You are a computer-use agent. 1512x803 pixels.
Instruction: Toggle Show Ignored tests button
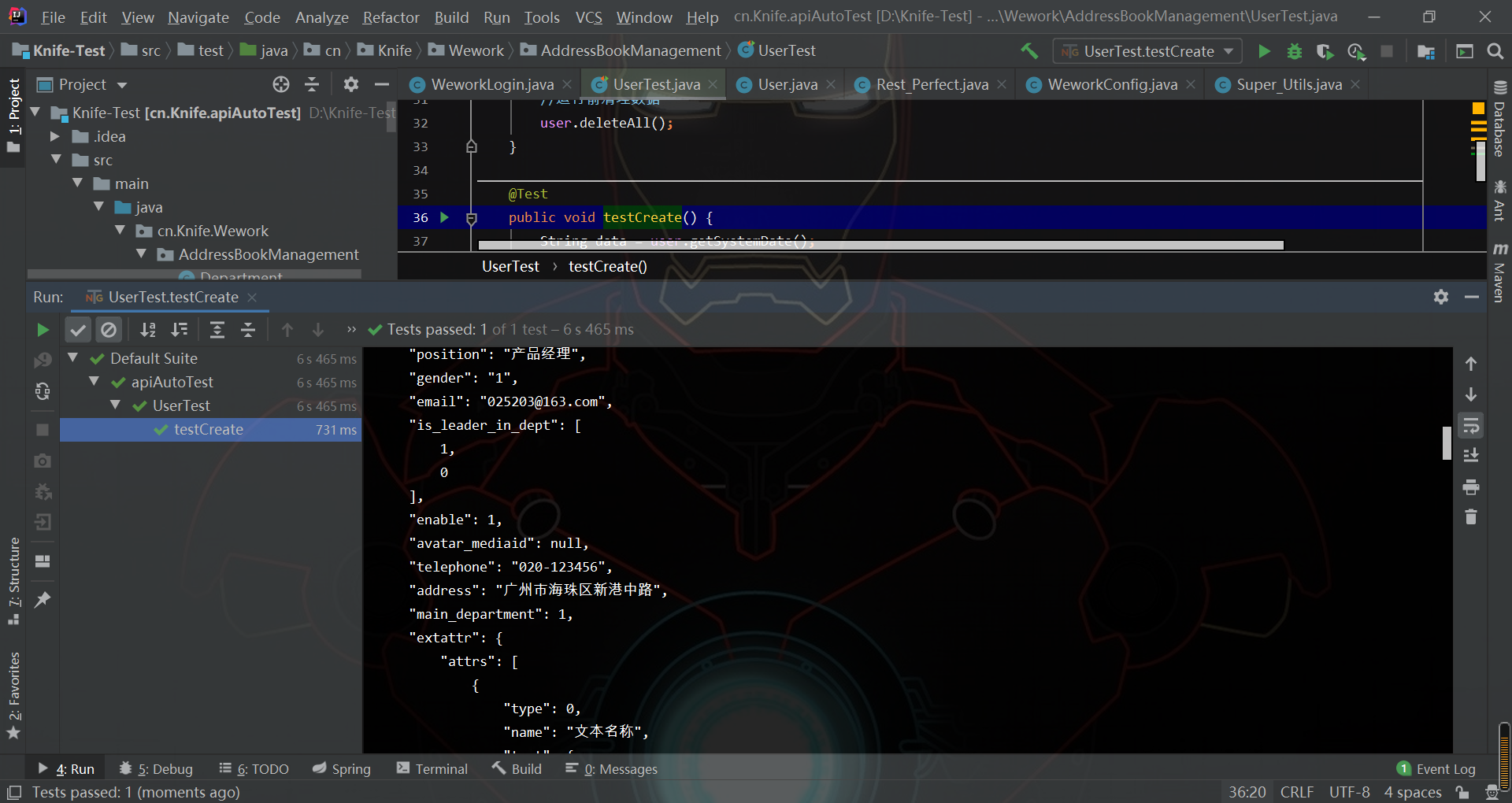[x=109, y=330]
